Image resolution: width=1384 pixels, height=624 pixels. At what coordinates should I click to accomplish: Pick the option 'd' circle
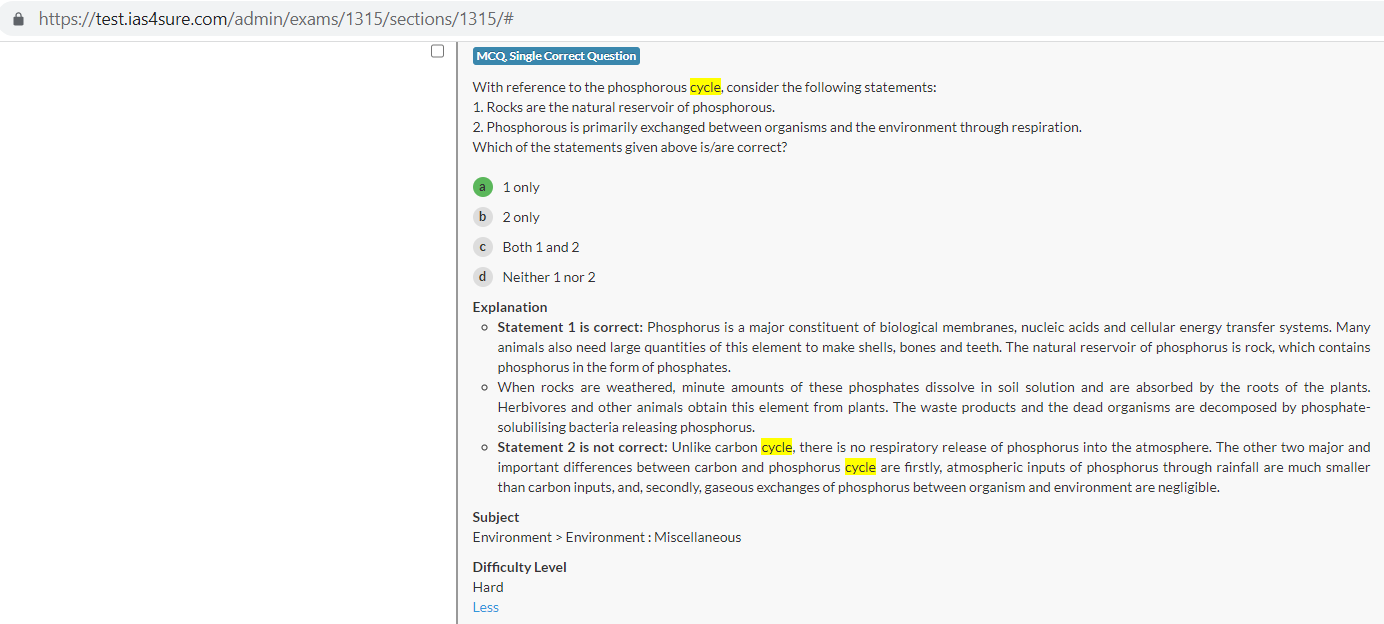483,277
